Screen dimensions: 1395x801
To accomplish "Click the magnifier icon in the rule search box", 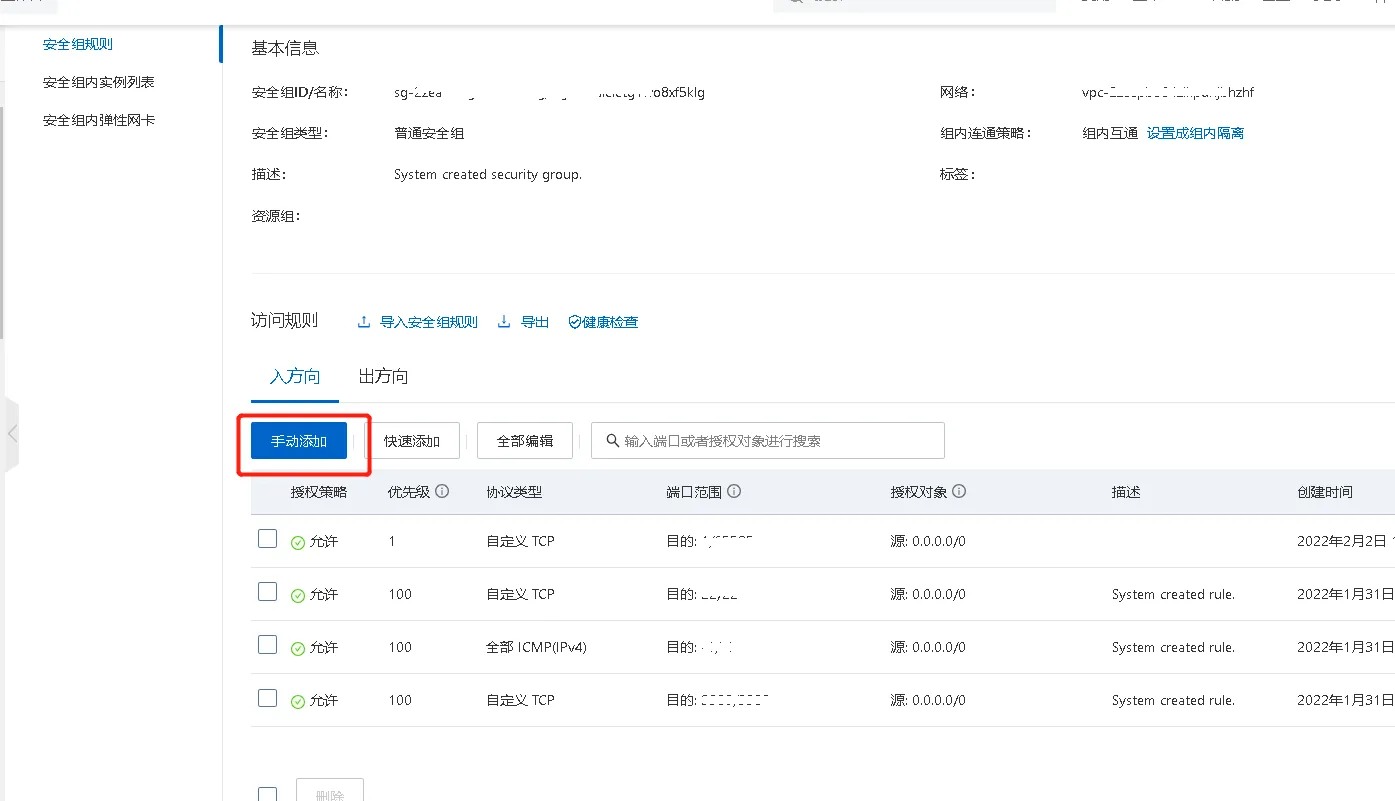I will coord(612,440).
